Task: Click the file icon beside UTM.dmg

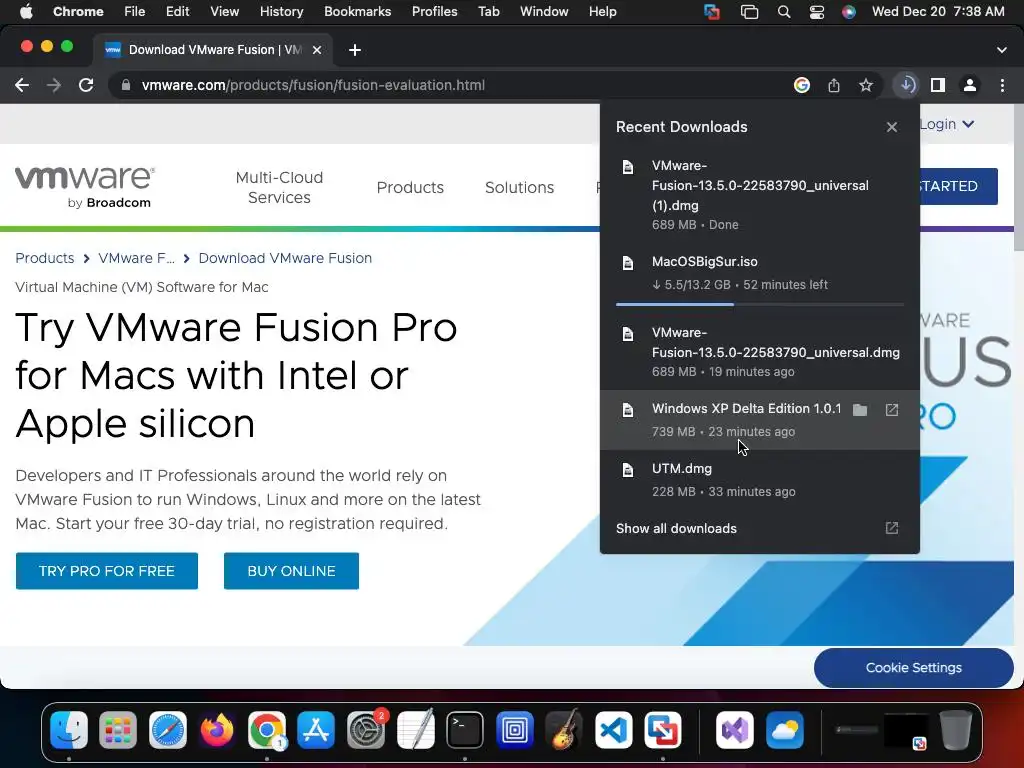Action: 628,470
